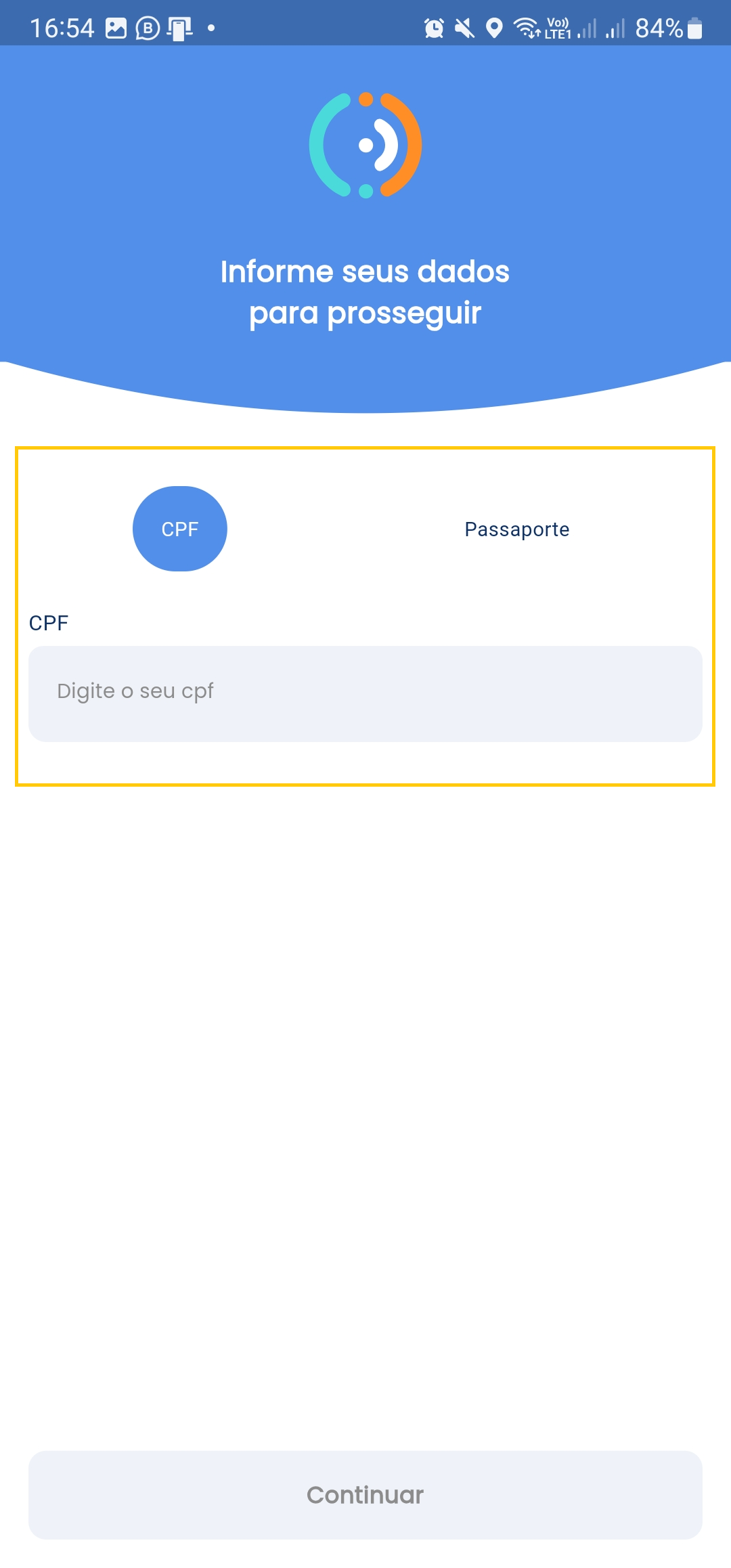The width and height of the screenshot is (731, 1568).
Task: Tap the location pin status icon
Action: (495, 28)
